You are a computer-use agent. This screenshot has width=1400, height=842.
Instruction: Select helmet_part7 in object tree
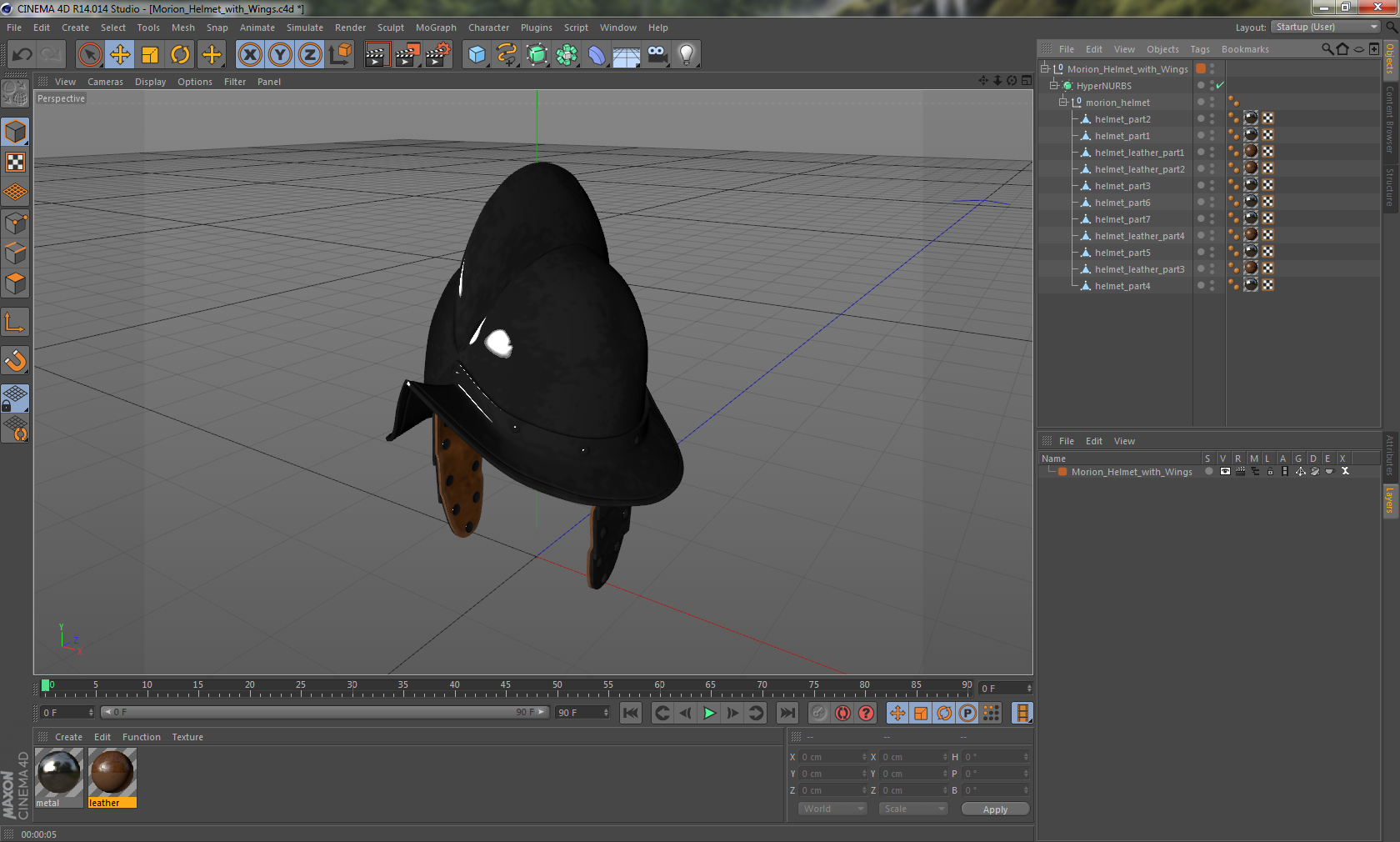coord(1122,219)
